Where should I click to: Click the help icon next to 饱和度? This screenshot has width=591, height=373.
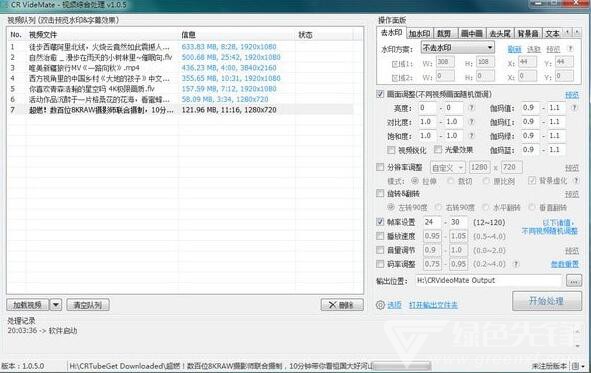pyautogui.click(x=471, y=136)
